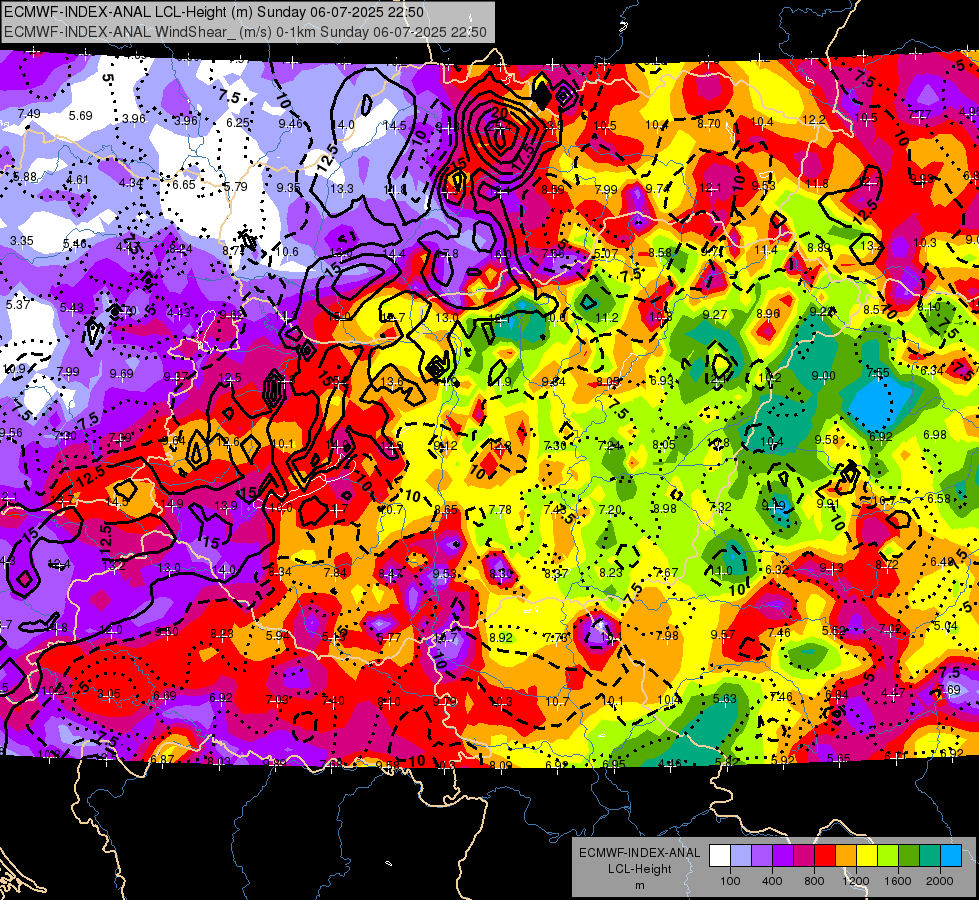Click the map value '7.03'
Screen dimensions: 979x900
click(x=277, y=700)
